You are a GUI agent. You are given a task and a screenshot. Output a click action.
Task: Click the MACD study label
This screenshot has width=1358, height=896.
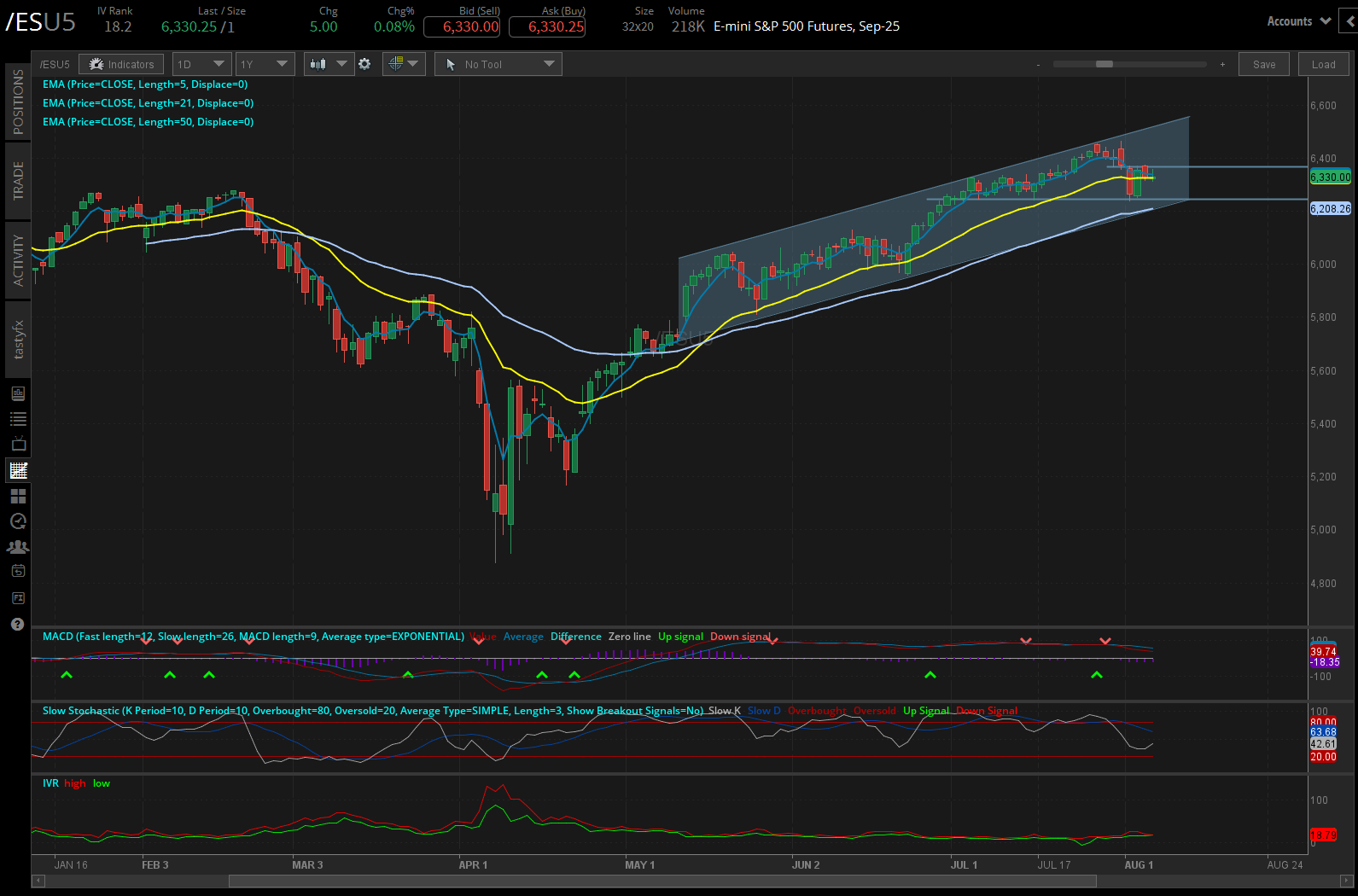click(x=253, y=637)
